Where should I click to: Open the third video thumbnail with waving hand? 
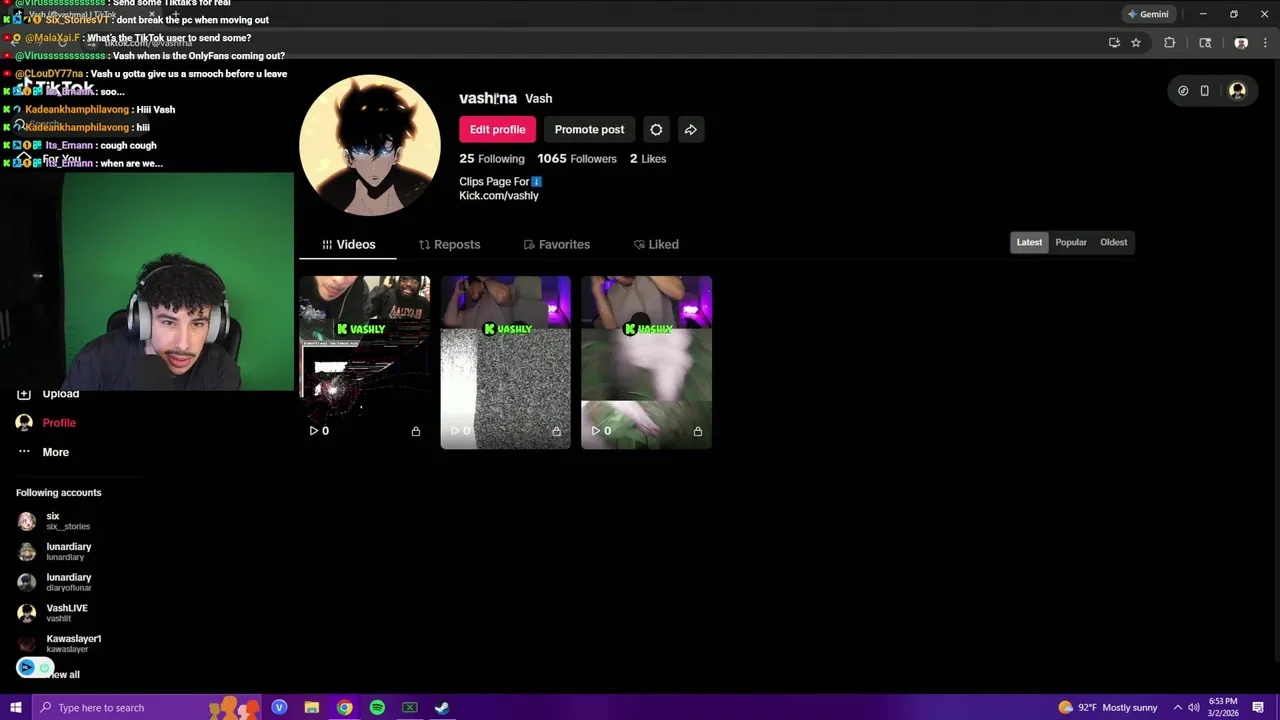click(x=647, y=362)
